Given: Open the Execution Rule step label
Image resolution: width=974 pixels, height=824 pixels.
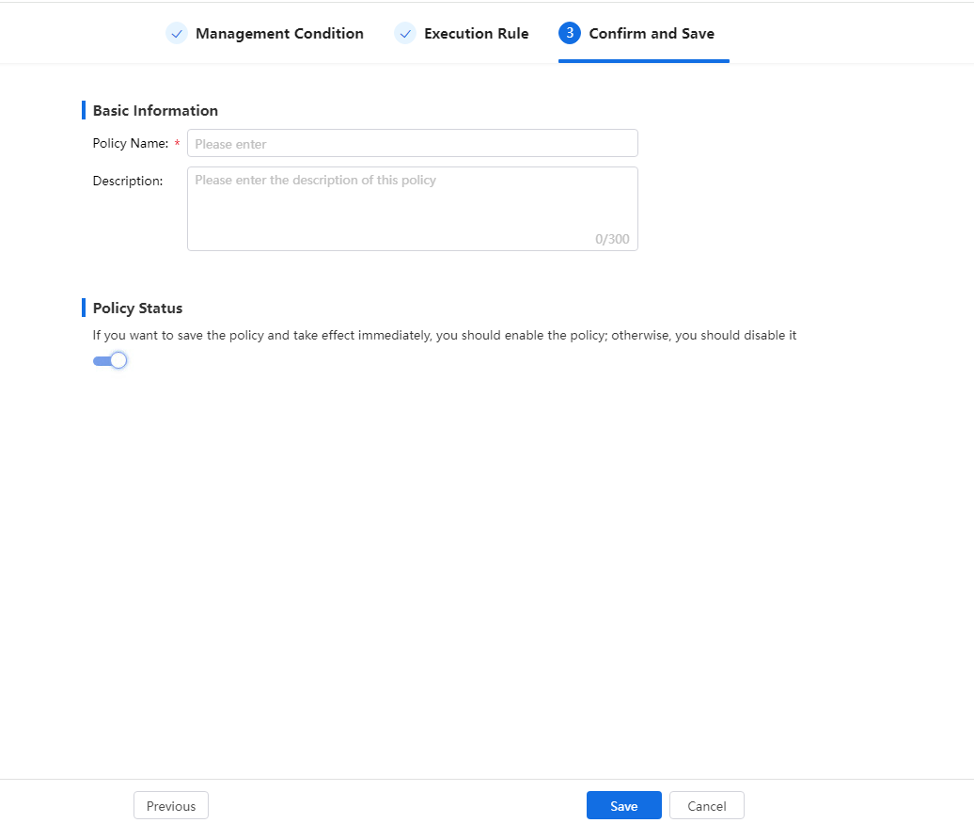Looking at the screenshot, I should pos(476,34).
